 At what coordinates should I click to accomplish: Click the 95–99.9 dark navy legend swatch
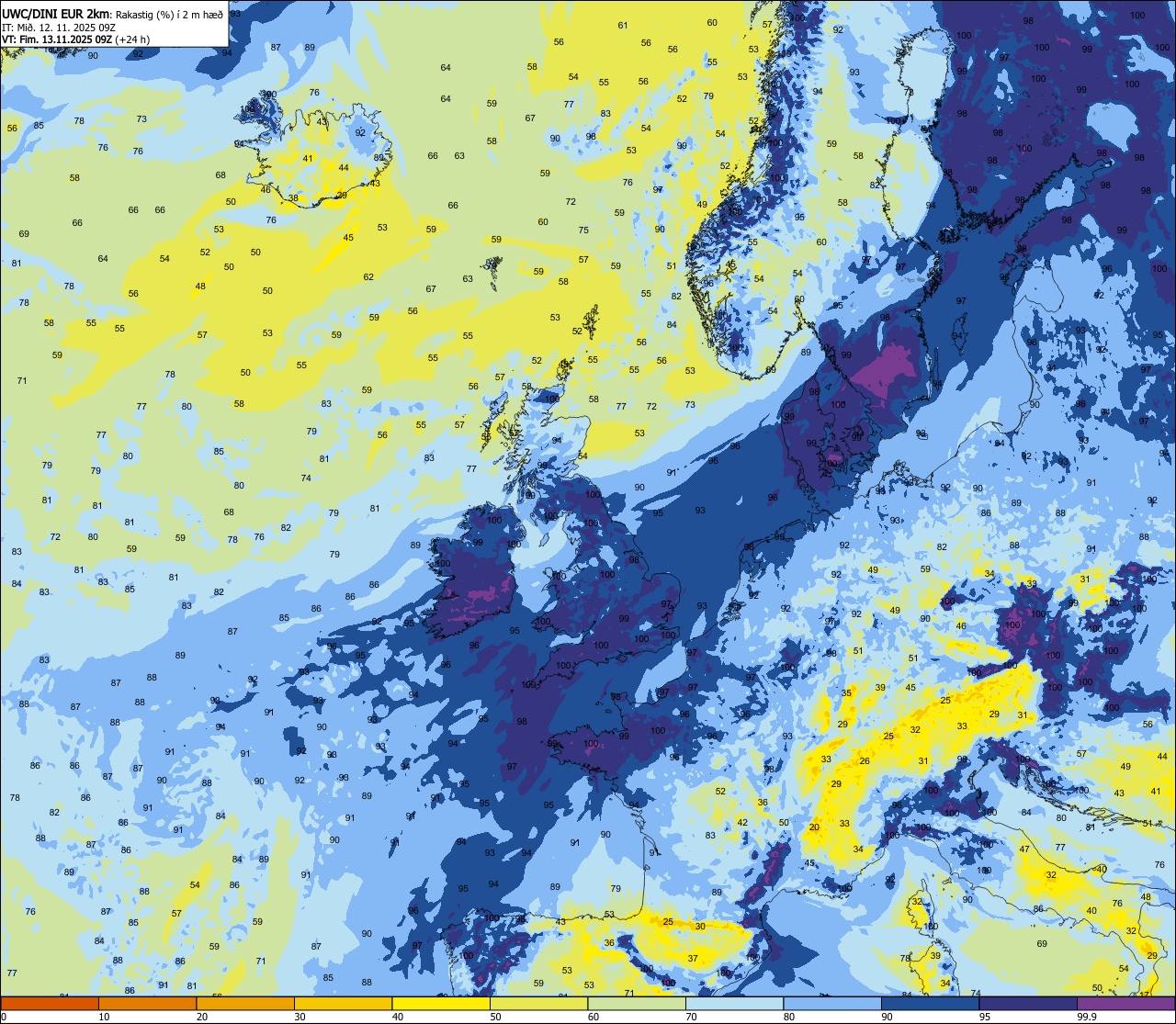(1028, 1003)
